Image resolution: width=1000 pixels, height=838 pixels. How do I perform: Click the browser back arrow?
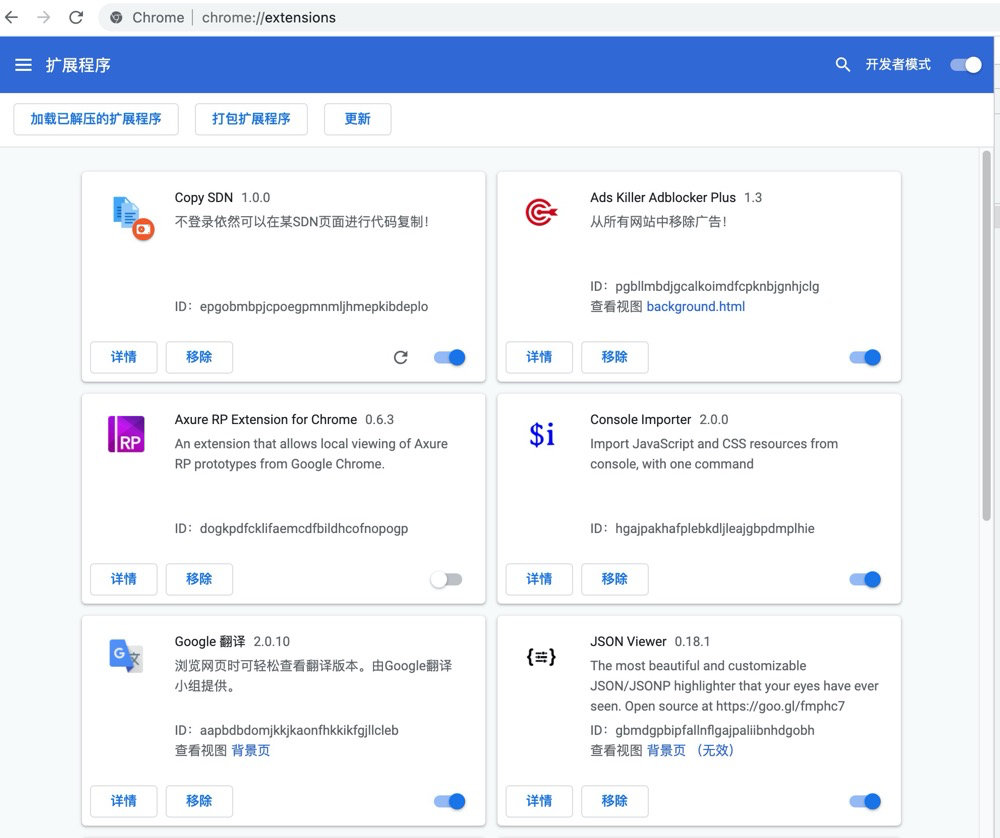tap(11, 17)
